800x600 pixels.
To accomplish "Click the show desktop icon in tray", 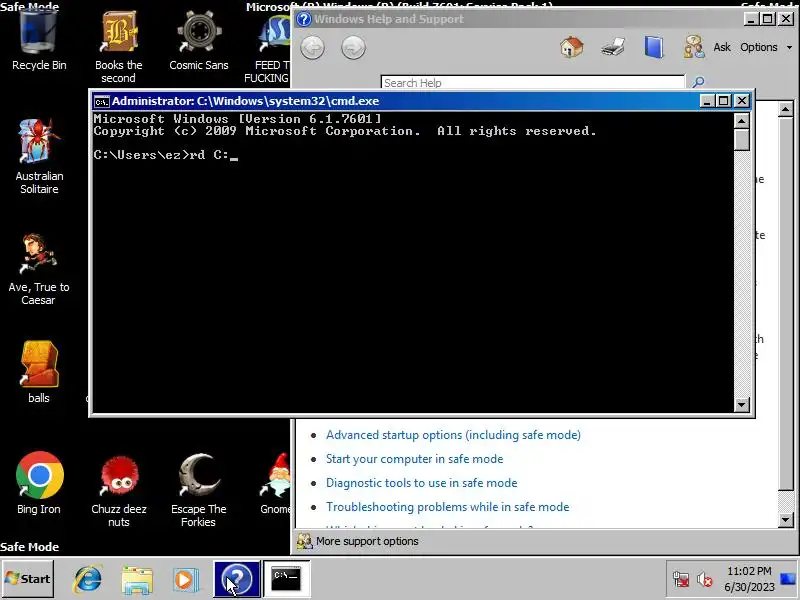I will (788, 579).
